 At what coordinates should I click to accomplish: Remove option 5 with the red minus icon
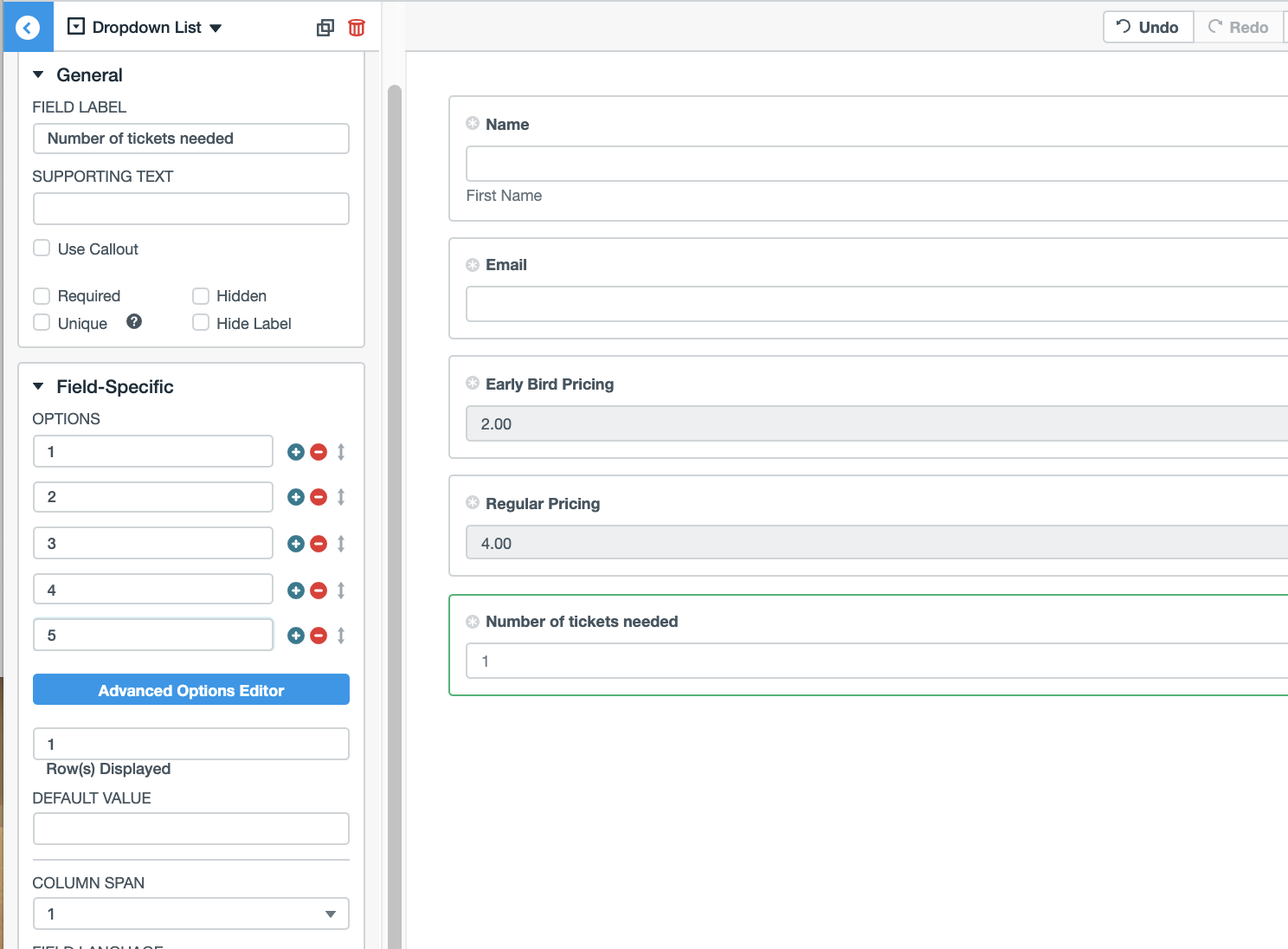(x=318, y=635)
